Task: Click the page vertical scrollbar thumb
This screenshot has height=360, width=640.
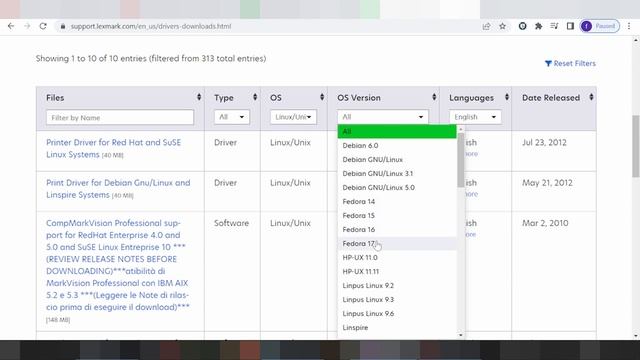Action: [636, 146]
